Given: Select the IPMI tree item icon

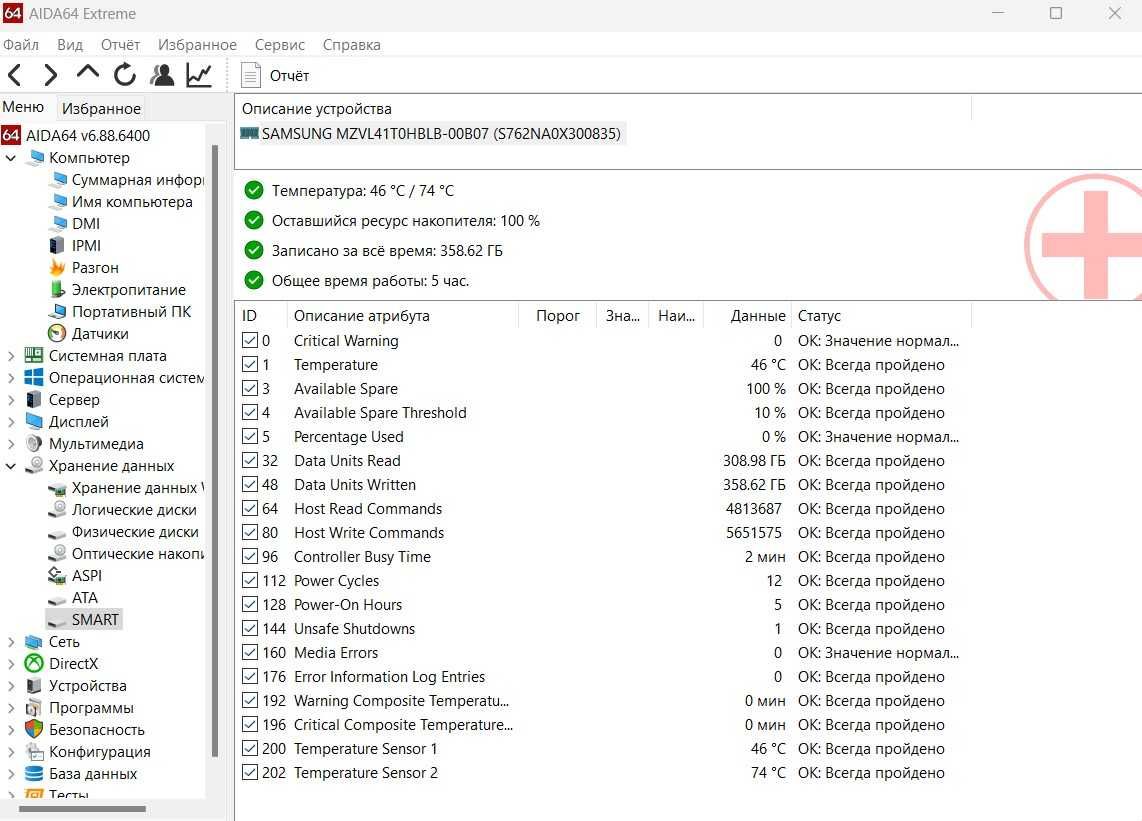Looking at the screenshot, I should click(x=56, y=245).
